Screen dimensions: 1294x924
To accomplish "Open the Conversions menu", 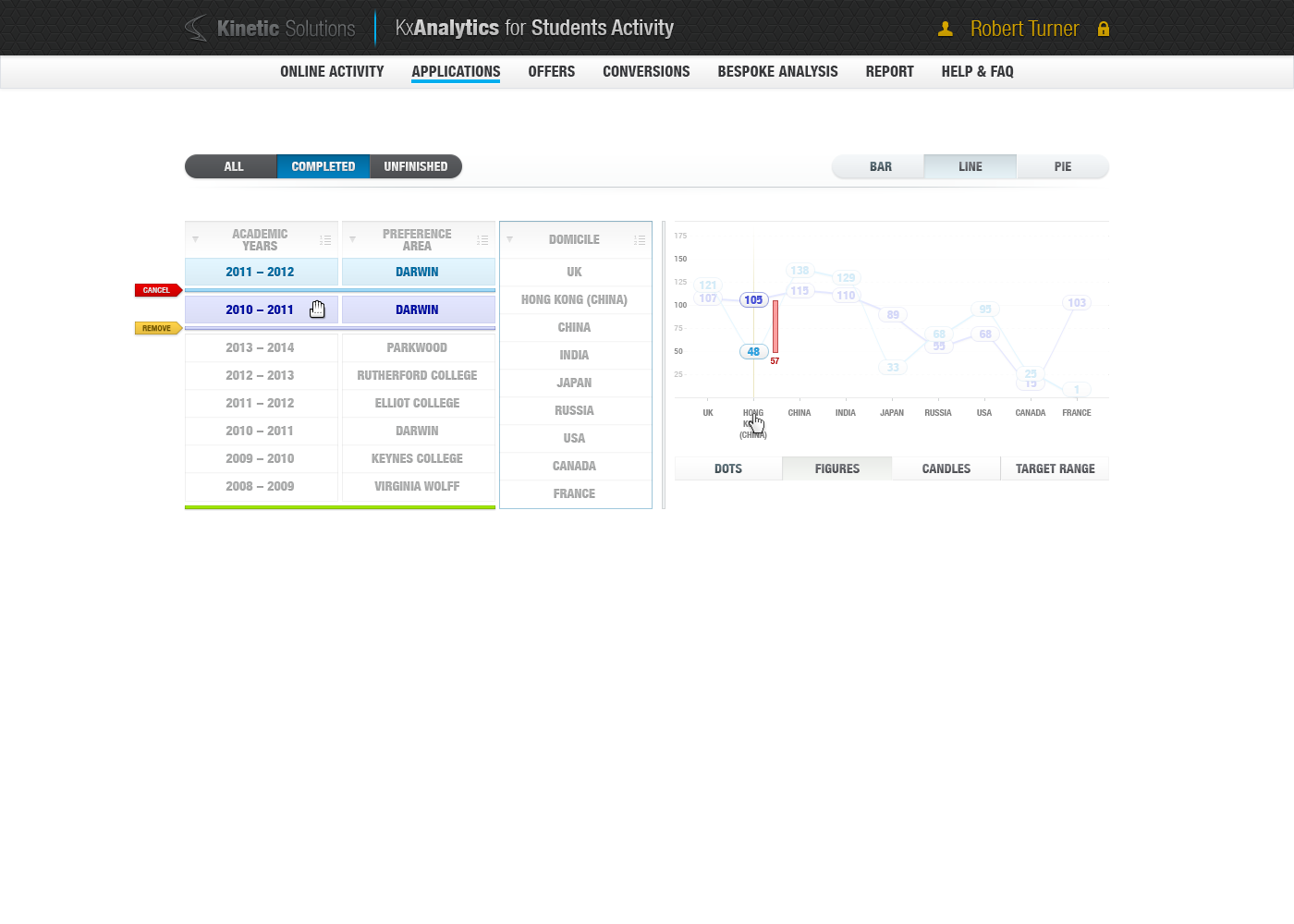I will [x=645, y=71].
